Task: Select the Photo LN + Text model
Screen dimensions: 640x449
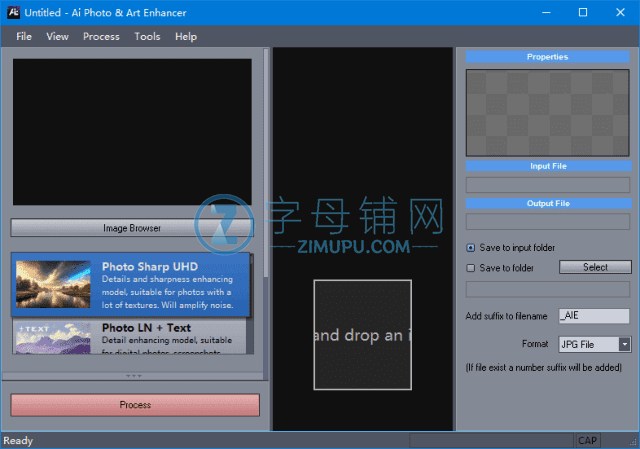Action: 130,337
